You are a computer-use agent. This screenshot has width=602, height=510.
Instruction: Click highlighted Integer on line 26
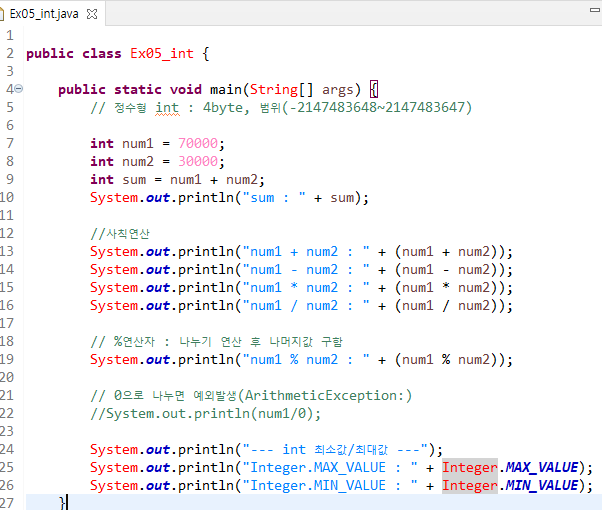click(470, 485)
